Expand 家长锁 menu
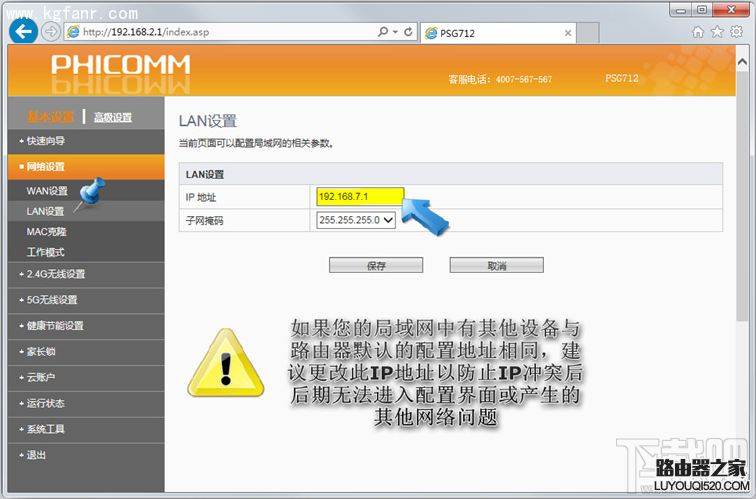The height and width of the screenshot is (499, 756). tap(86, 351)
